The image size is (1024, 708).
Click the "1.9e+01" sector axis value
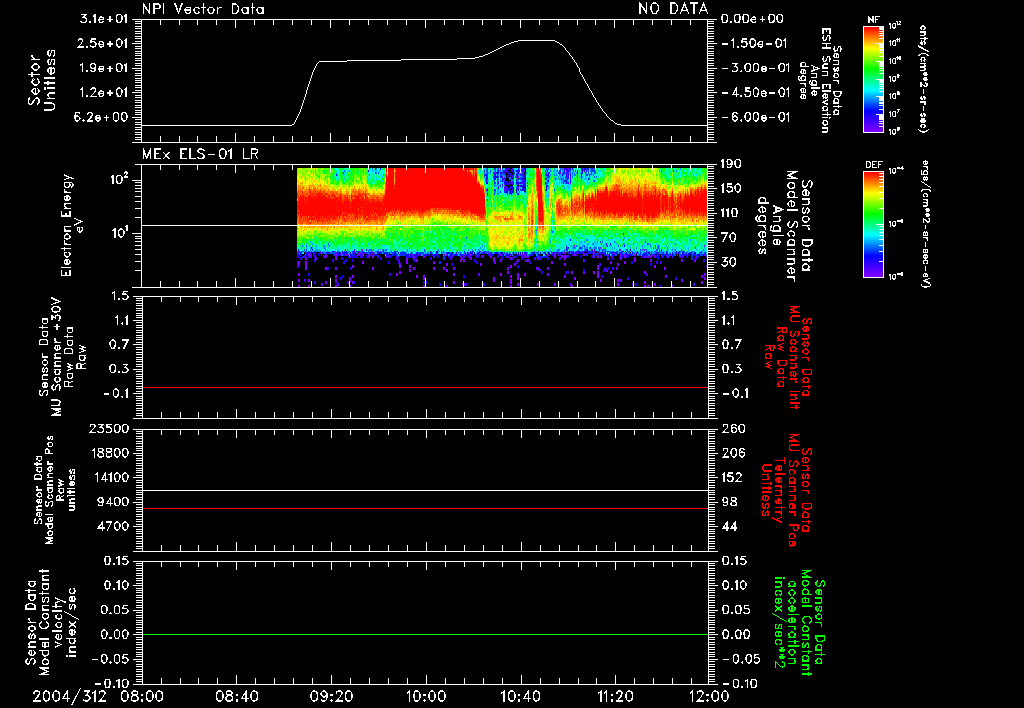tap(104, 68)
